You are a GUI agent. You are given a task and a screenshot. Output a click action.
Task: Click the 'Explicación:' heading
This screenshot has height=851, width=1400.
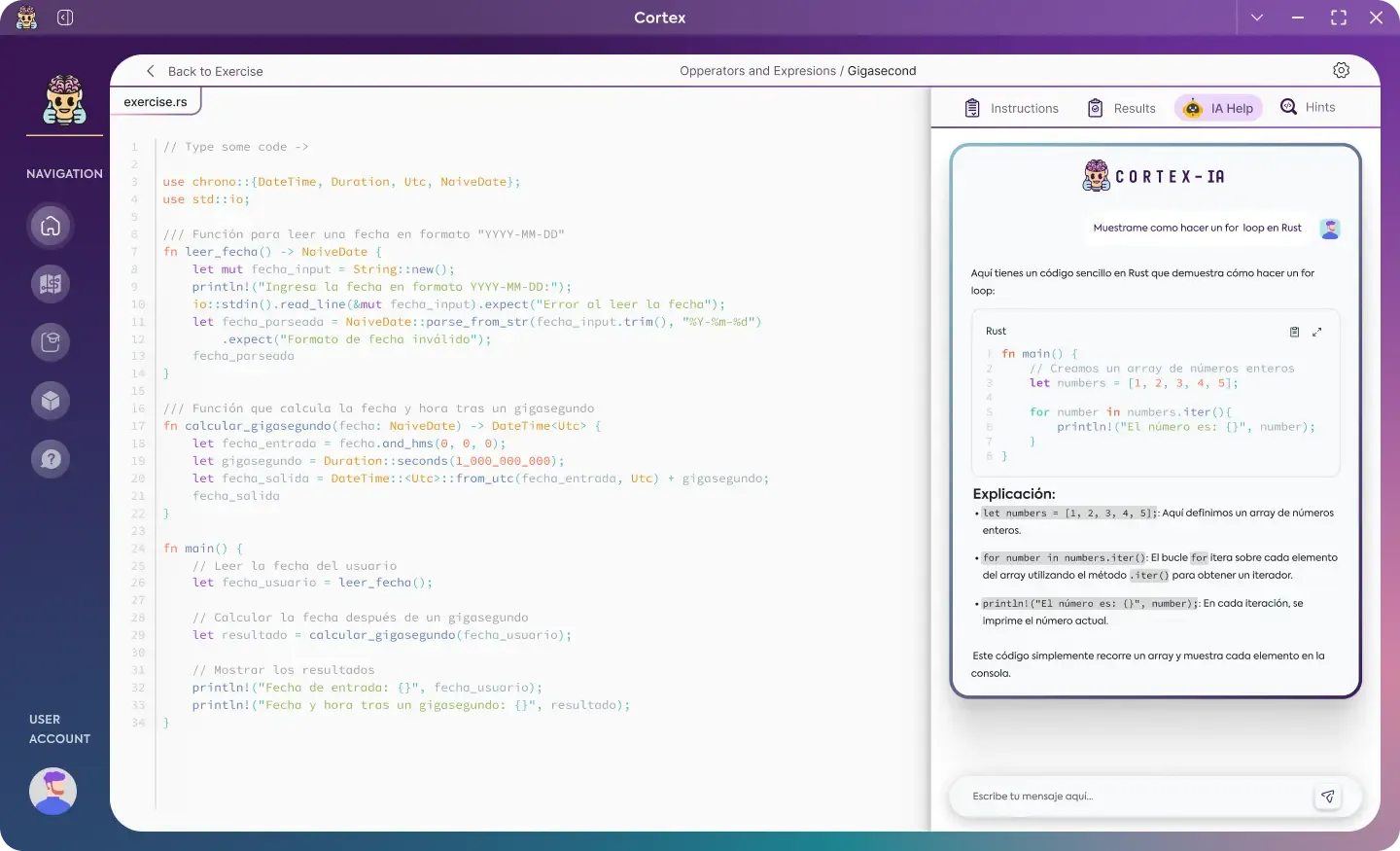[1014, 494]
